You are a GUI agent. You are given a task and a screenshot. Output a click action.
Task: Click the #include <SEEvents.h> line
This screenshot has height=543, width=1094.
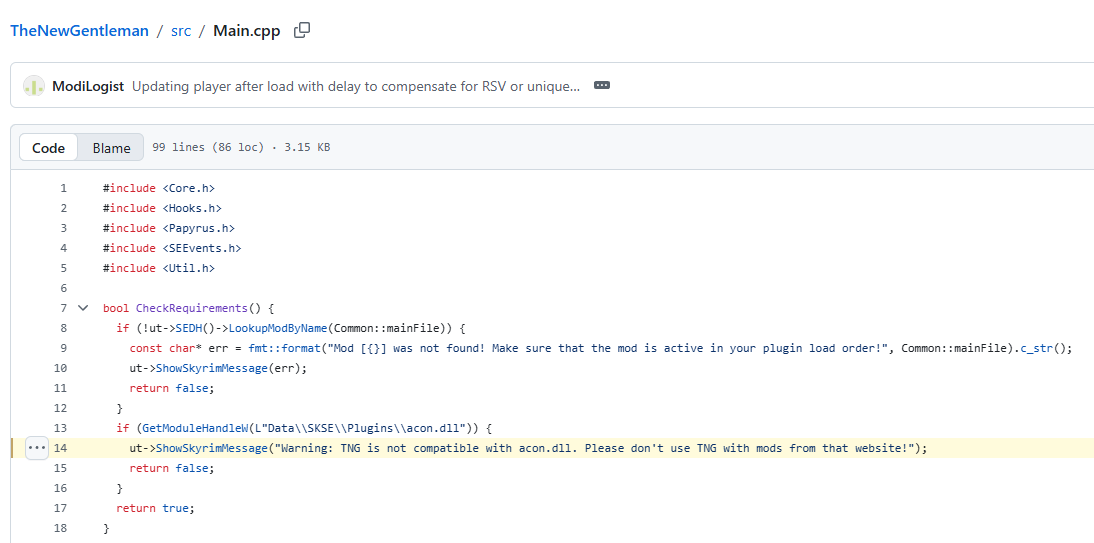172,248
